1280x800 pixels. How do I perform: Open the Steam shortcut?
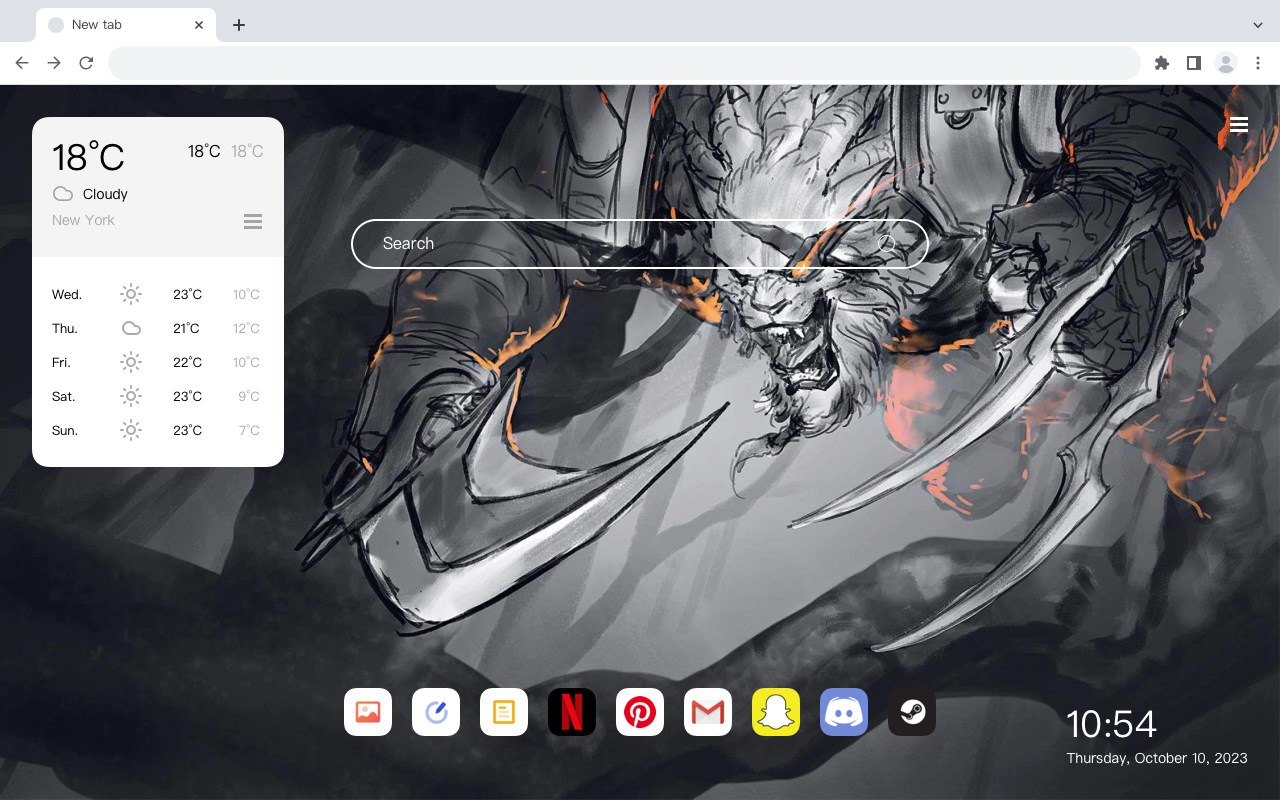pyautogui.click(x=912, y=712)
